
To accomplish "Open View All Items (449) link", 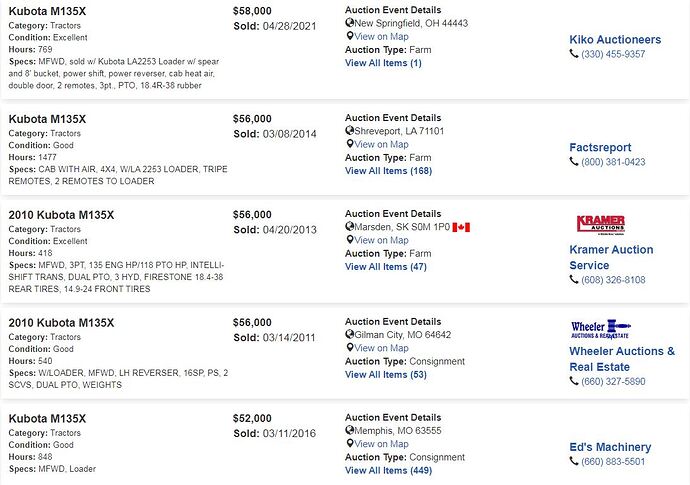I will pos(389,470).
